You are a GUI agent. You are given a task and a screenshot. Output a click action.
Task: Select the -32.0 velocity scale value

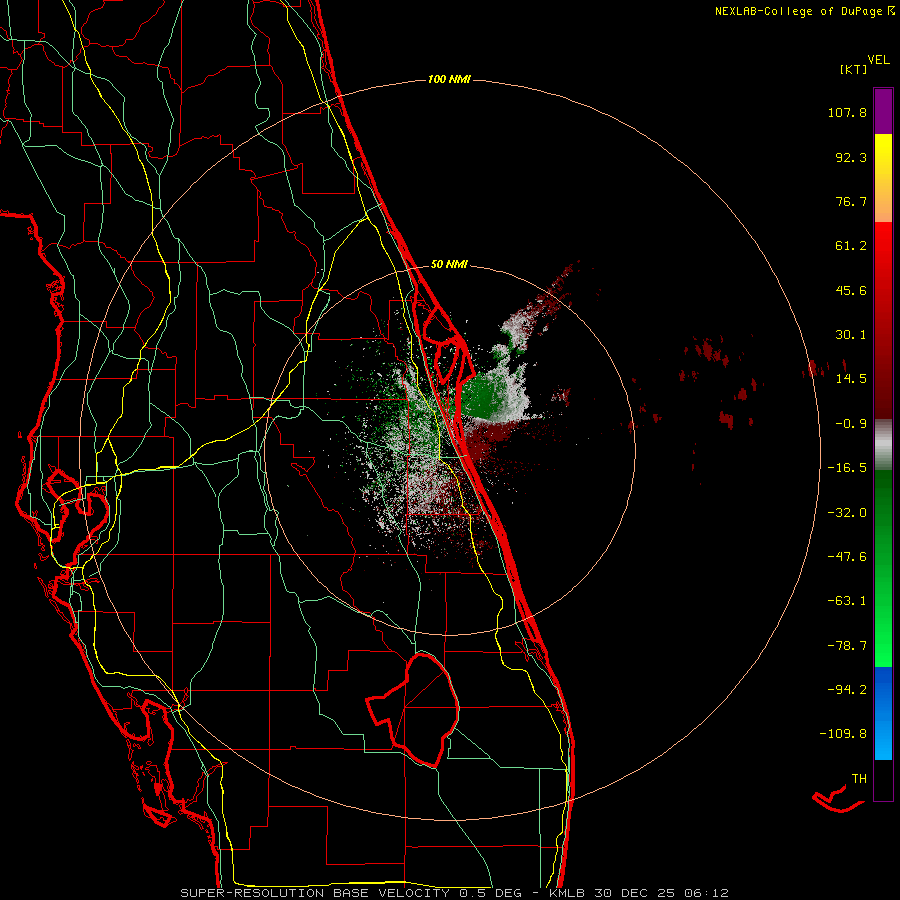tap(847, 513)
